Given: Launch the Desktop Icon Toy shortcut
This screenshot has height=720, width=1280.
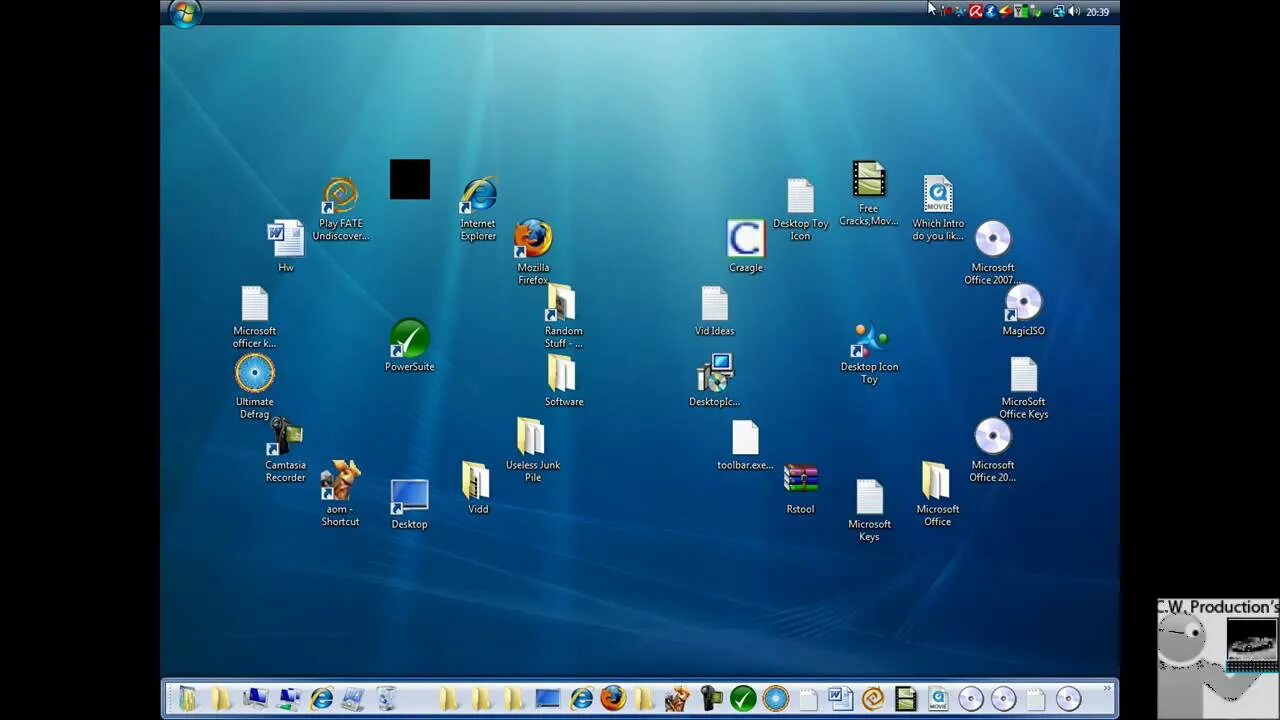Looking at the screenshot, I should (869, 353).
